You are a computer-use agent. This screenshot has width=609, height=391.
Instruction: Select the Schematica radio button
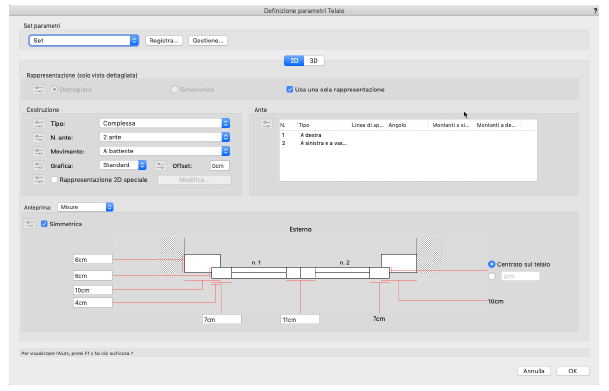pos(174,89)
